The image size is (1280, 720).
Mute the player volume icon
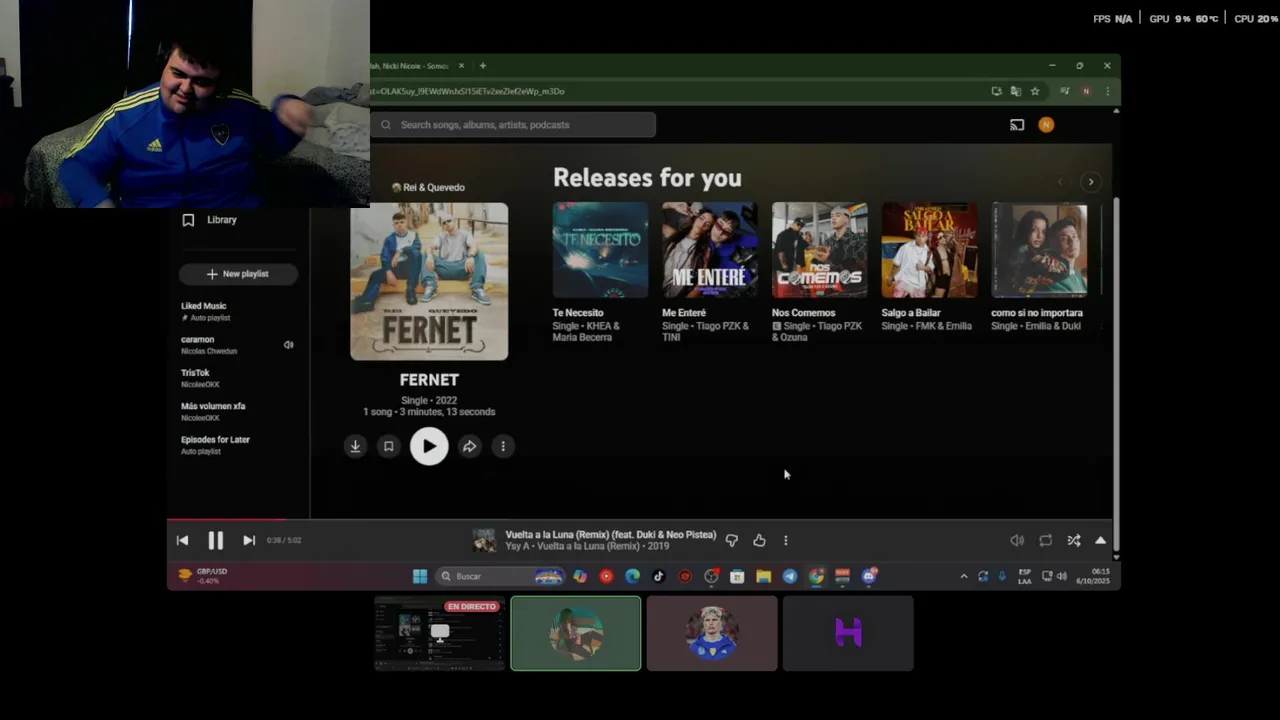click(1017, 540)
